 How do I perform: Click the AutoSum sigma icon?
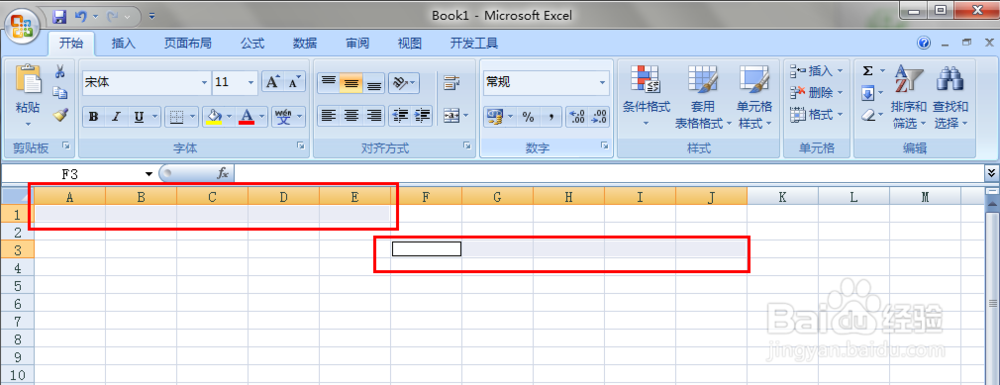click(x=868, y=71)
